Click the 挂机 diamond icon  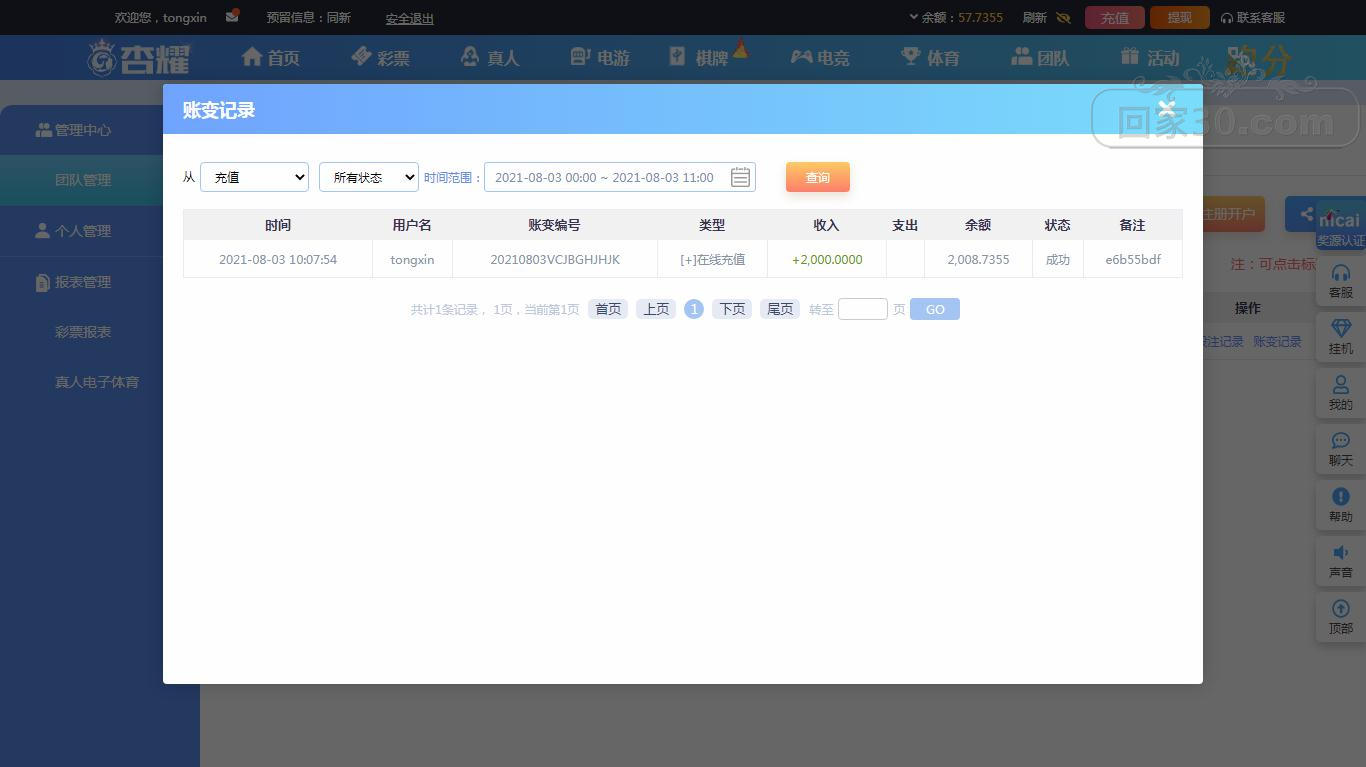1341,329
